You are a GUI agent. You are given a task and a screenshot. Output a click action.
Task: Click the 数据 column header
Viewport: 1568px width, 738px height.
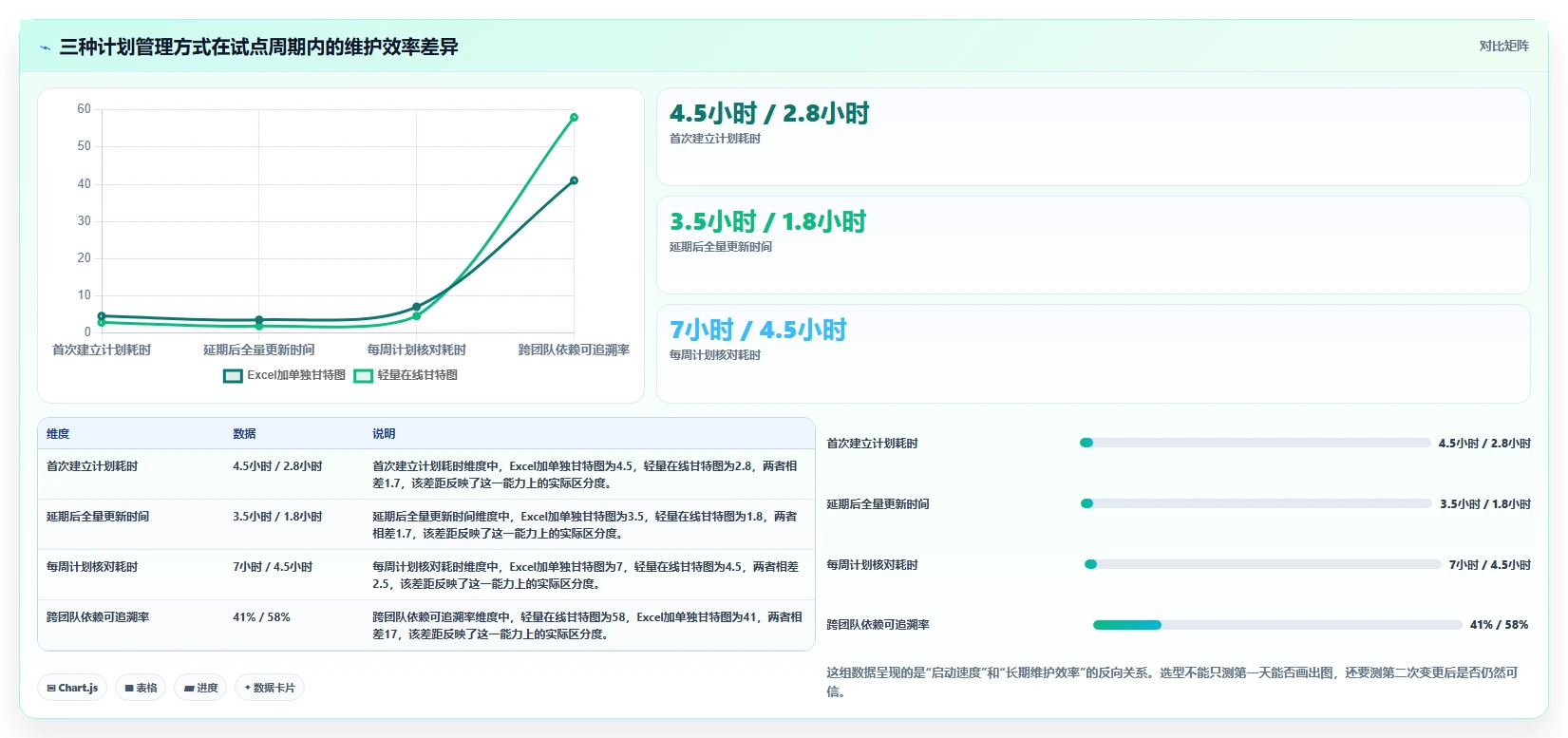pos(244,434)
